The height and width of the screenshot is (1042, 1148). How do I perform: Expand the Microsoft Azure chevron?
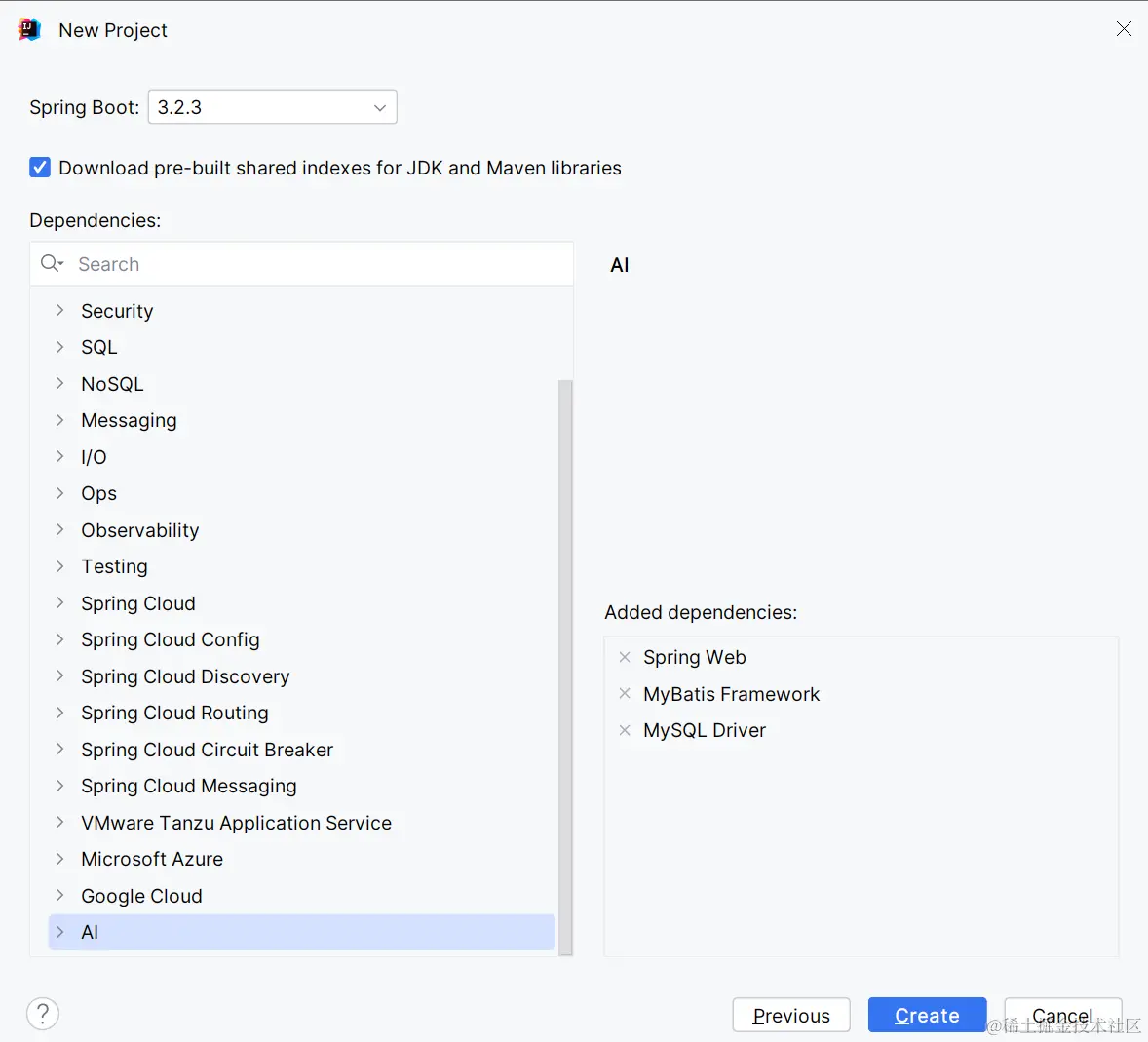click(x=60, y=858)
